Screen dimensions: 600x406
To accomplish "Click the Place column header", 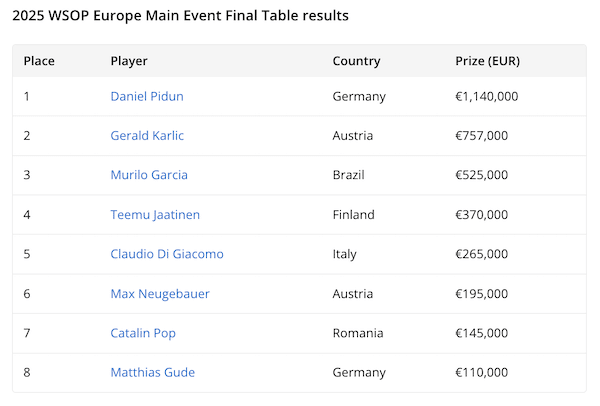I will pyautogui.click(x=39, y=61).
